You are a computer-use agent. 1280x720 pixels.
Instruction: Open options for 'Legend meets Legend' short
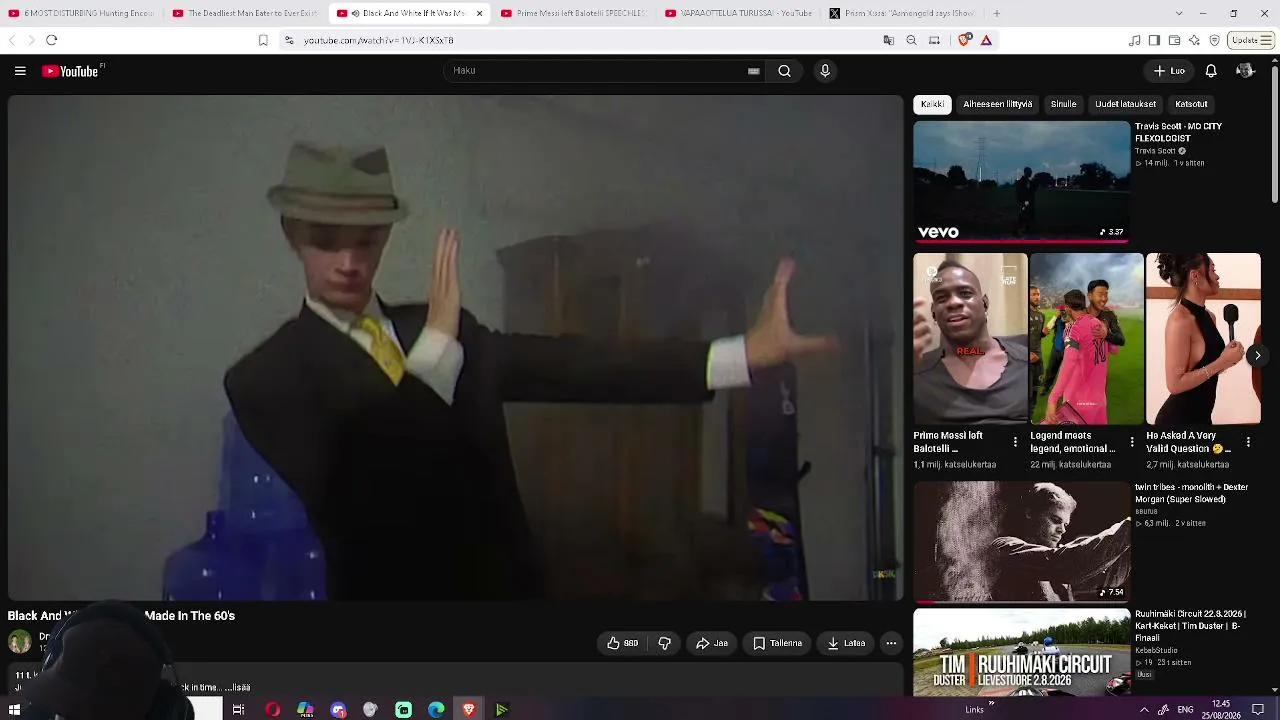1132,442
